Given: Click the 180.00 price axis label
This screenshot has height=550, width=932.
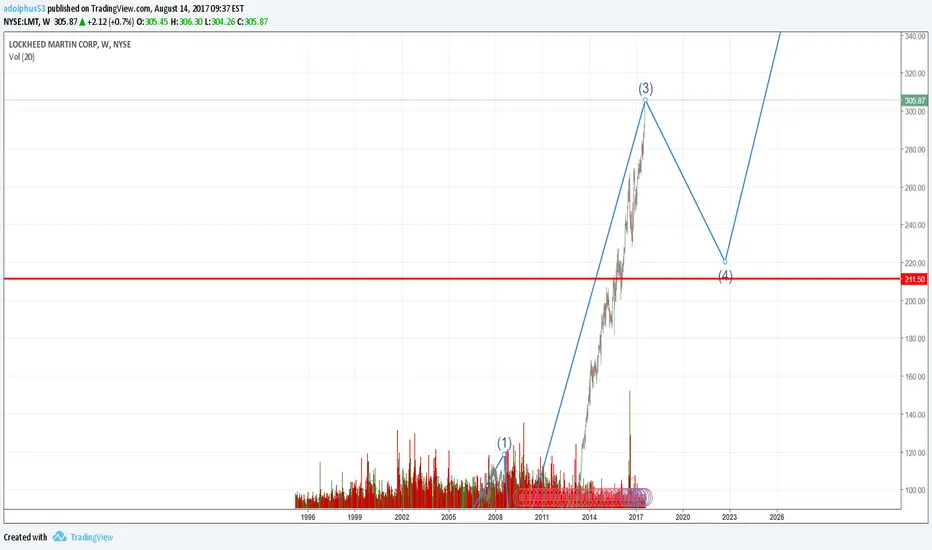Looking at the screenshot, I should coord(915,339).
